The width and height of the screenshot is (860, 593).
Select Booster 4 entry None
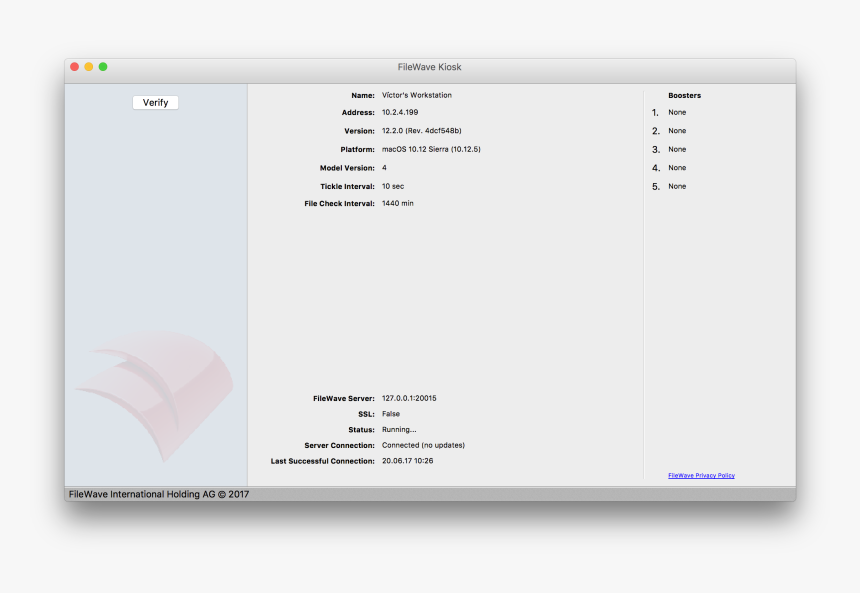click(x=677, y=168)
